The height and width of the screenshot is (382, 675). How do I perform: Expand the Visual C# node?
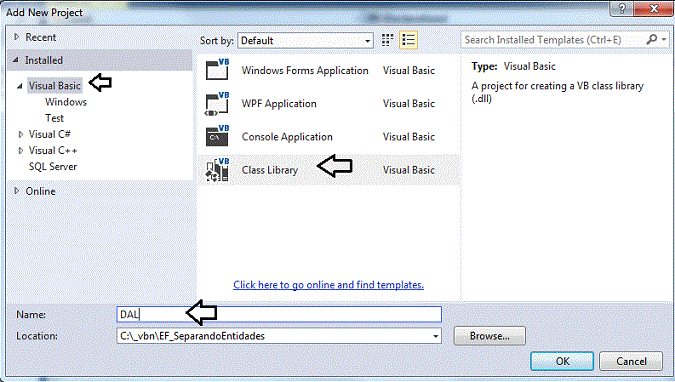tap(20, 134)
